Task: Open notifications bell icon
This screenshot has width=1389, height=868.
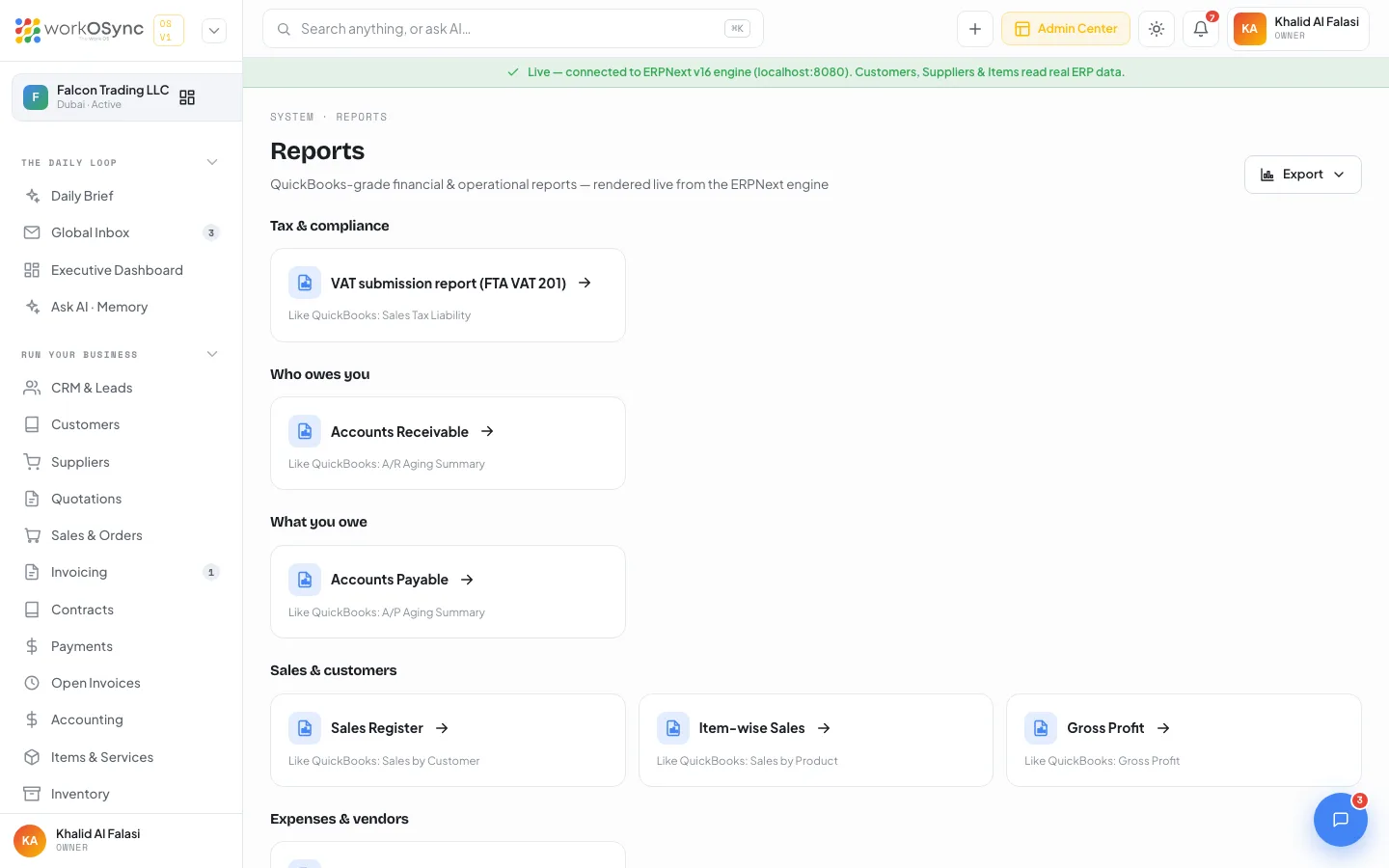Action: [x=1201, y=29]
